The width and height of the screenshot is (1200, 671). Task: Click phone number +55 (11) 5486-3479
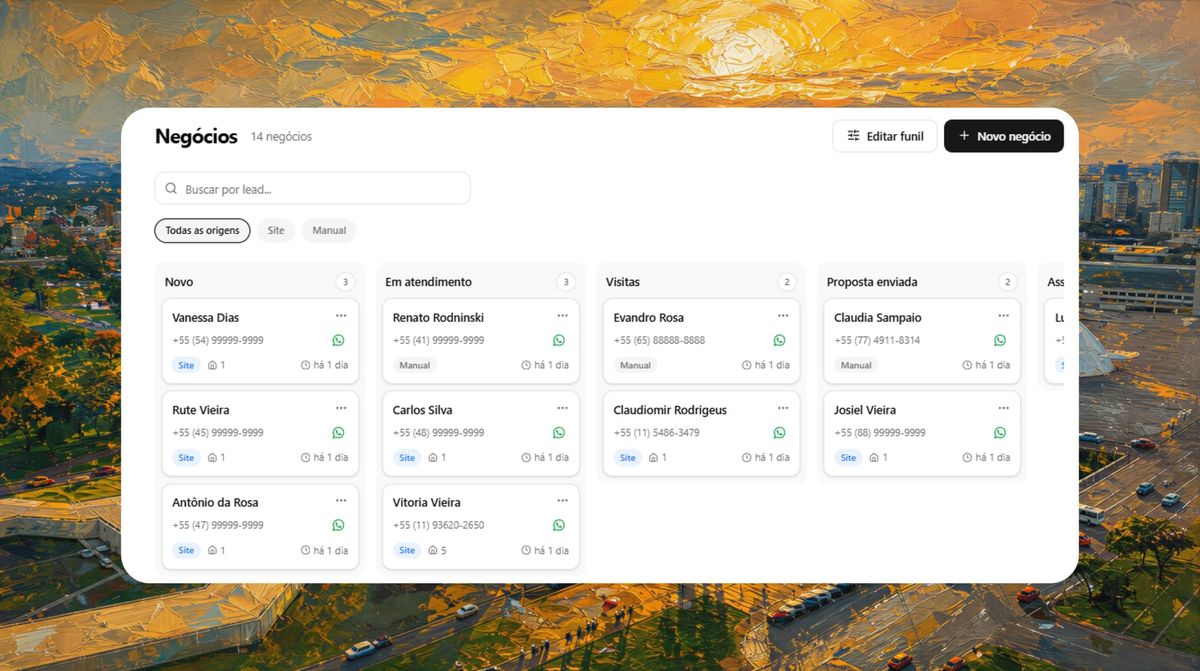coord(657,433)
